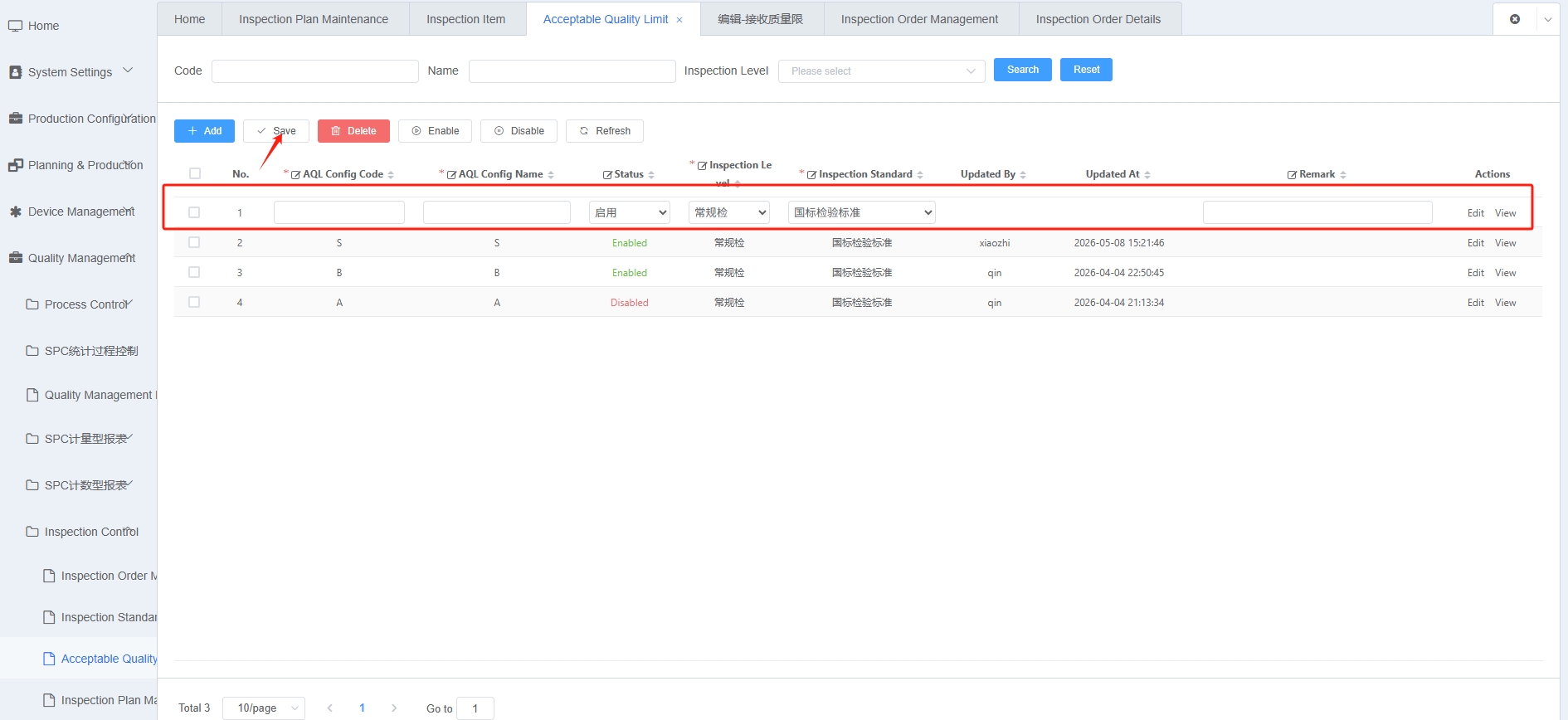This screenshot has width=1568, height=720.
Task: Click the Refresh button
Action: (605, 131)
